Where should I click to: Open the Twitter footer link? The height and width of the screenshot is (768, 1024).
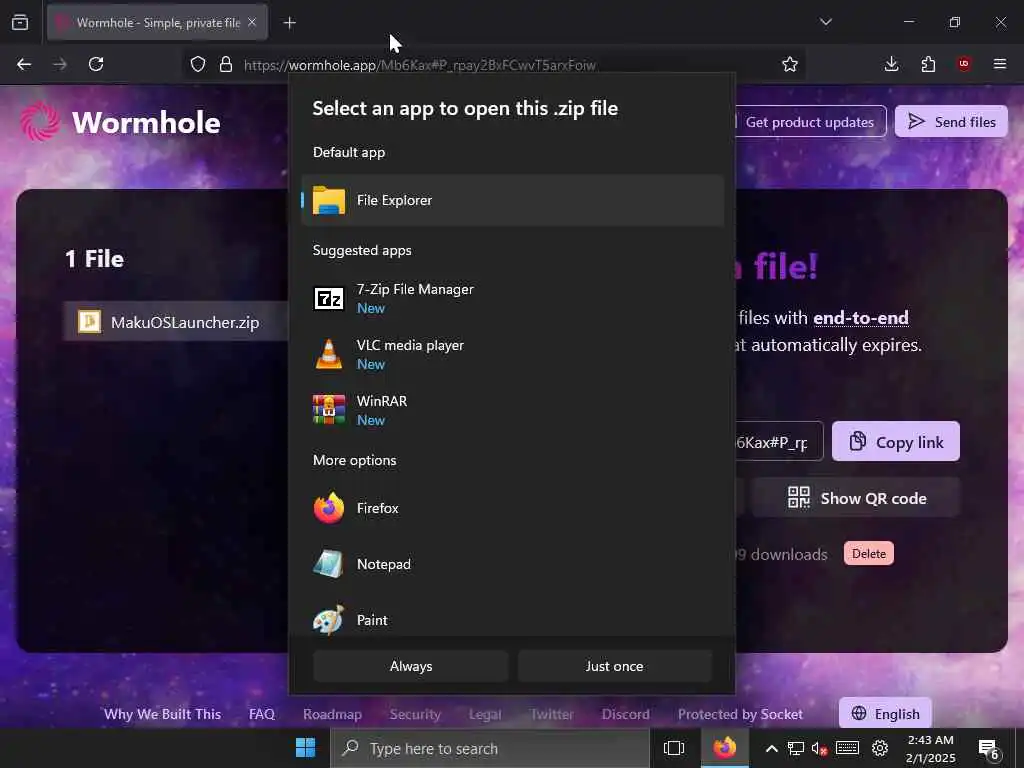552,714
